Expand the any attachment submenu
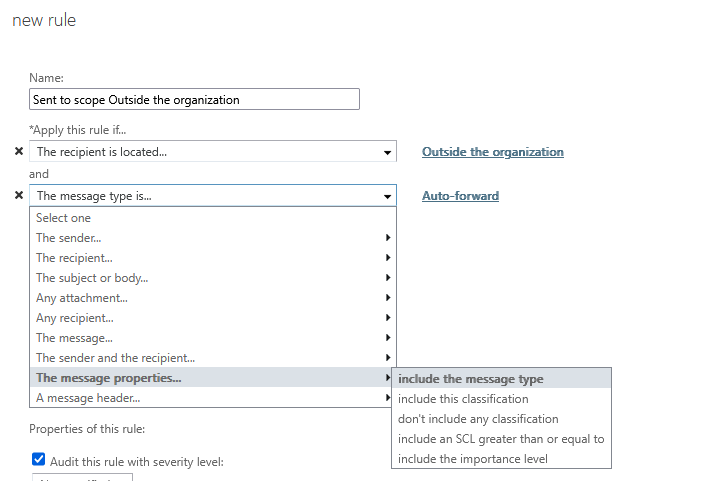The width and height of the screenshot is (709, 481). (212, 298)
